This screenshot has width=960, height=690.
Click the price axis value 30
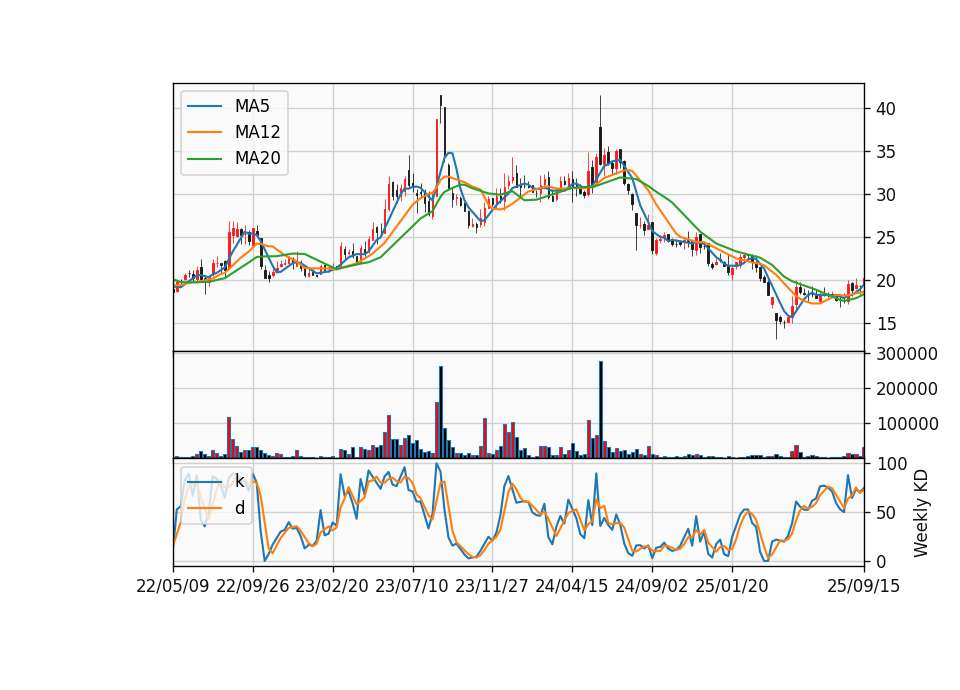pos(886,195)
